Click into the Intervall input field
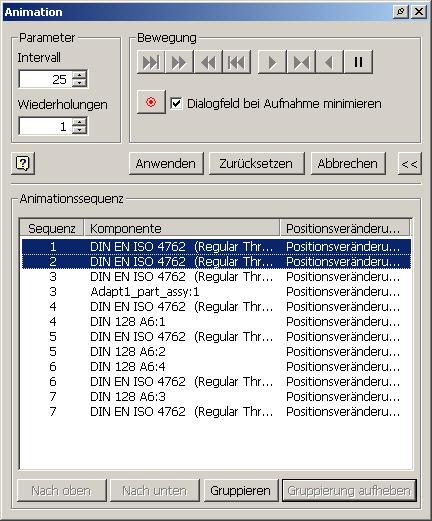The image size is (432, 521). click(45, 79)
